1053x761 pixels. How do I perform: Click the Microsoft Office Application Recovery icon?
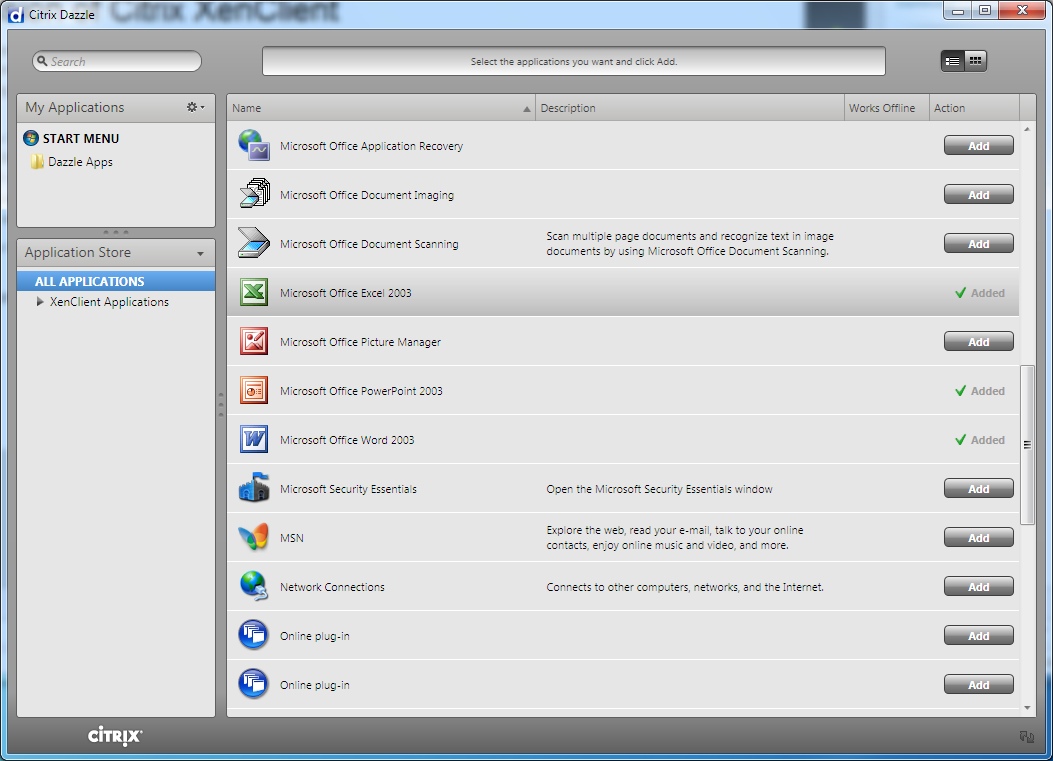(254, 146)
